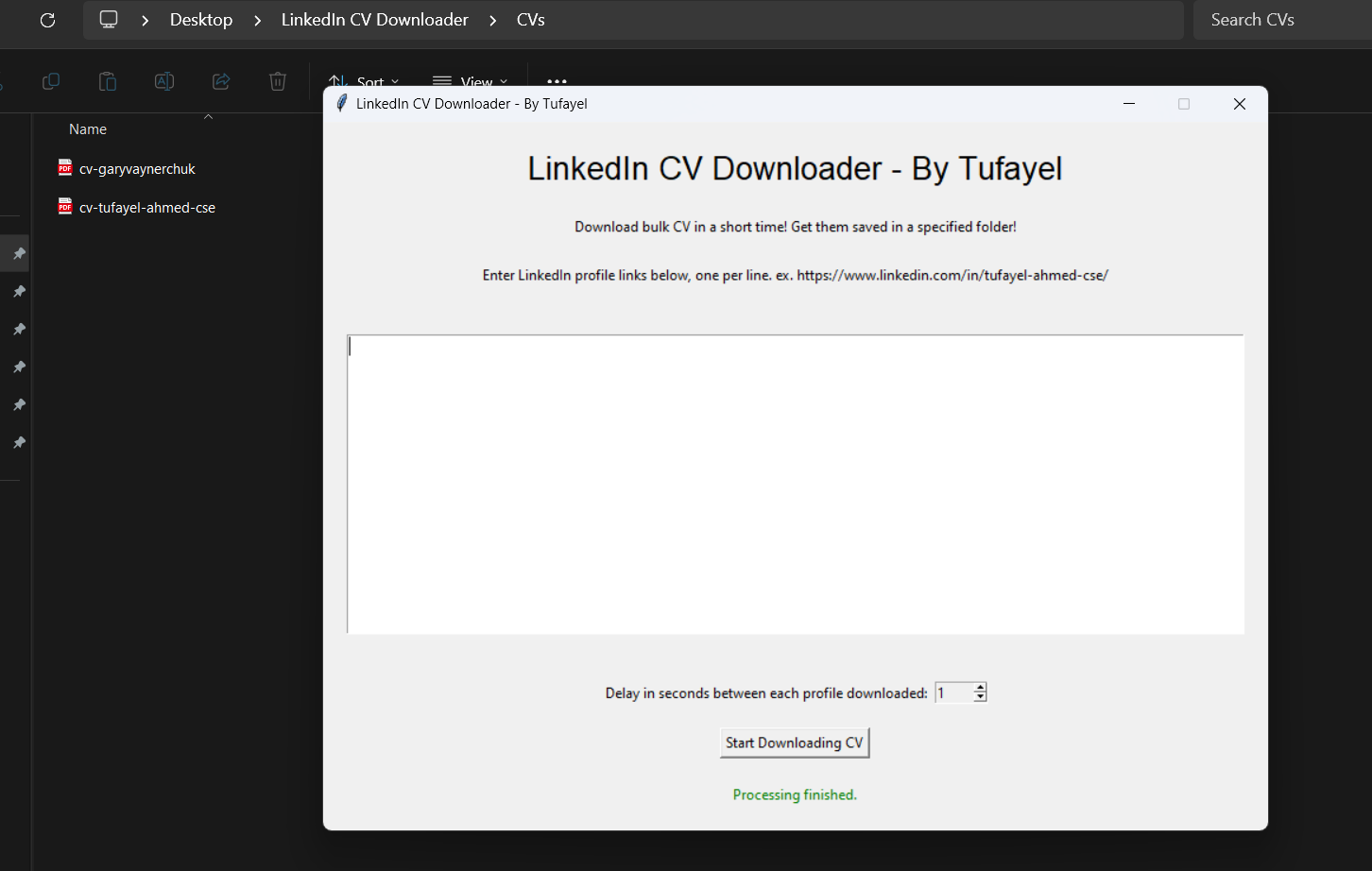Click inside the LinkedIn profile links text area
Screen dimensions: 1372x871
click(x=796, y=484)
